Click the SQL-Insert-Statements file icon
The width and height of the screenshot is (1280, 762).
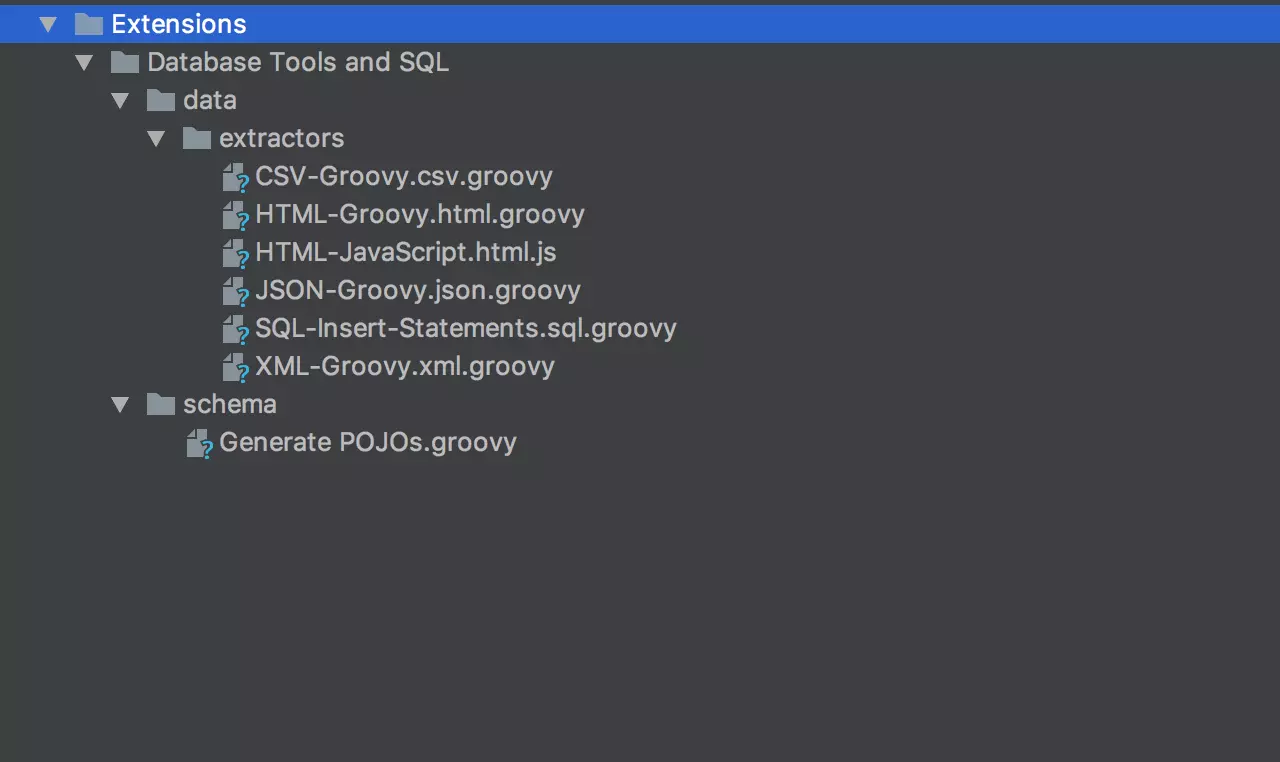234,330
